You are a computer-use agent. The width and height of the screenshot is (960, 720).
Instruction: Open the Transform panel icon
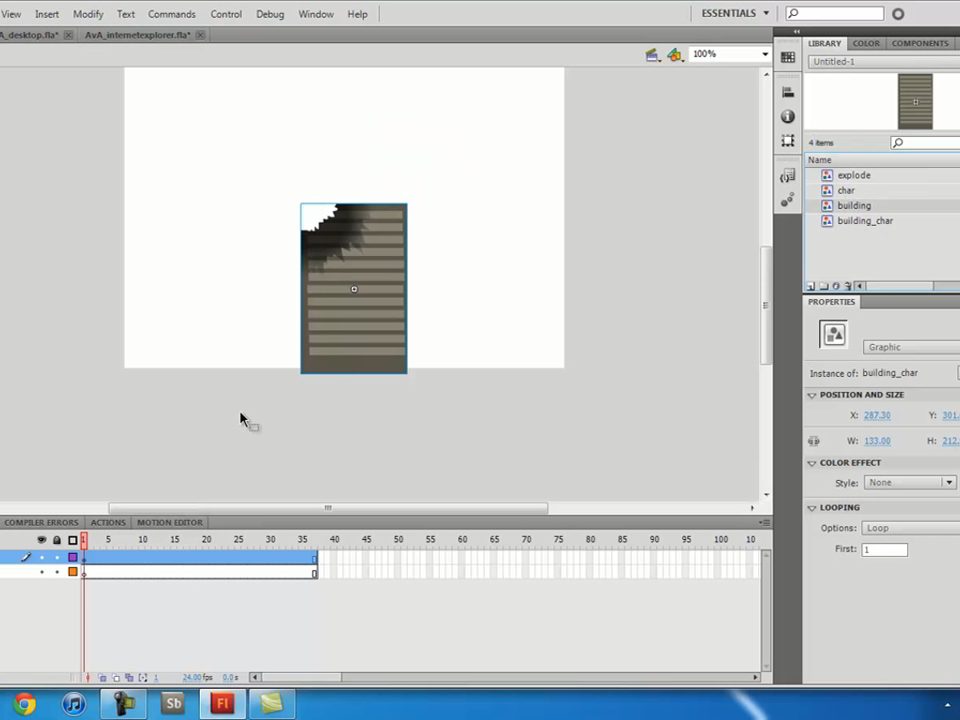pyautogui.click(x=788, y=141)
